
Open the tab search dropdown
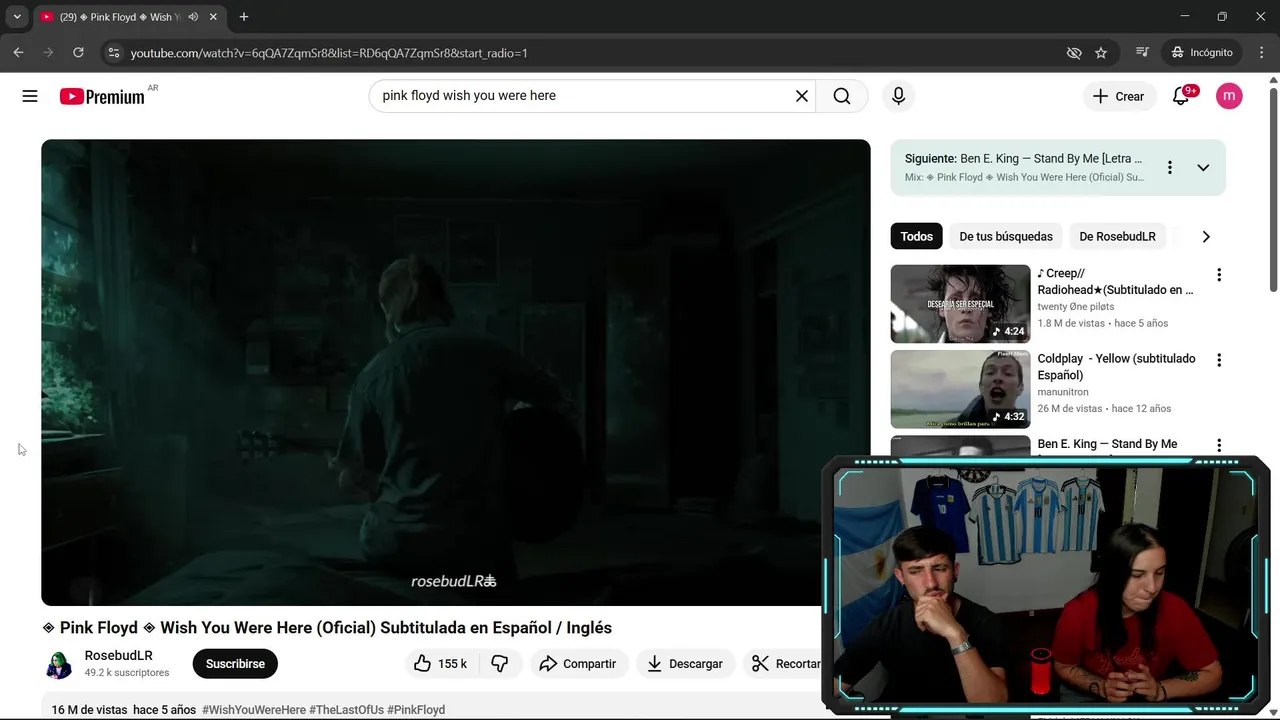point(17,17)
